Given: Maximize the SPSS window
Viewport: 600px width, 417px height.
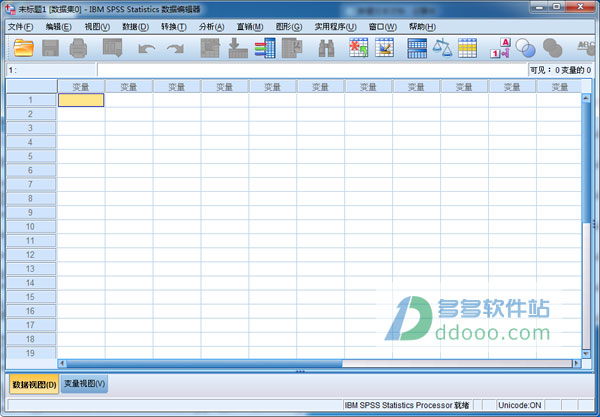Looking at the screenshot, I should [557, 7].
